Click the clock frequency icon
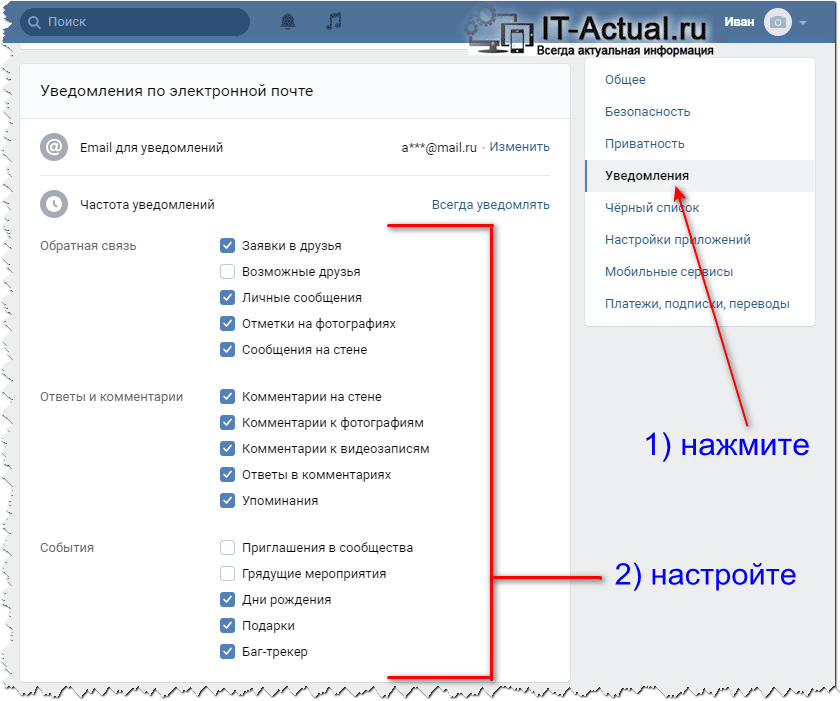The height and width of the screenshot is (701, 840). pyautogui.click(x=54, y=204)
